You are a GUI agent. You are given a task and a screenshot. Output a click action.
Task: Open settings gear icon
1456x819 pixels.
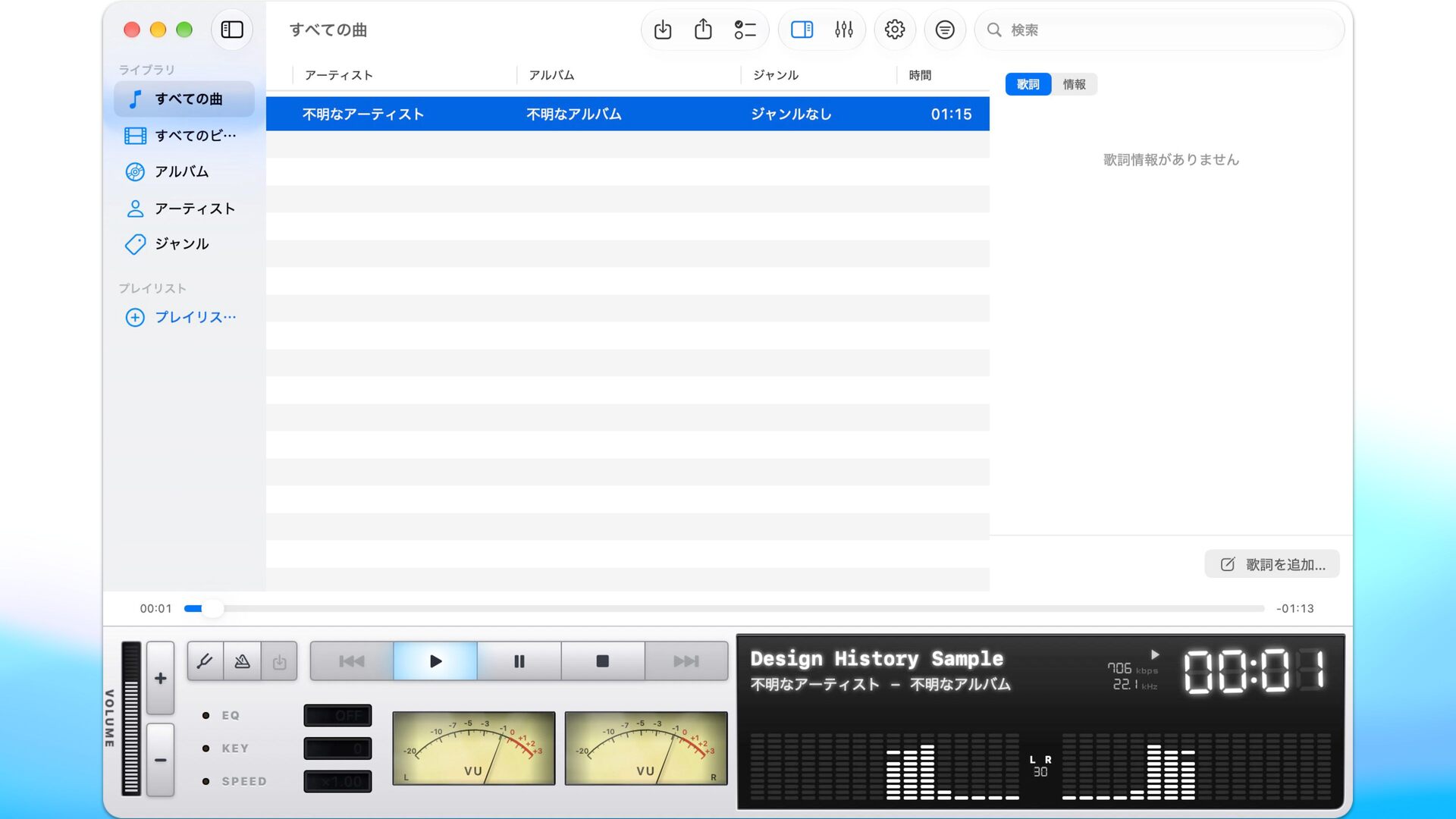(895, 30)
